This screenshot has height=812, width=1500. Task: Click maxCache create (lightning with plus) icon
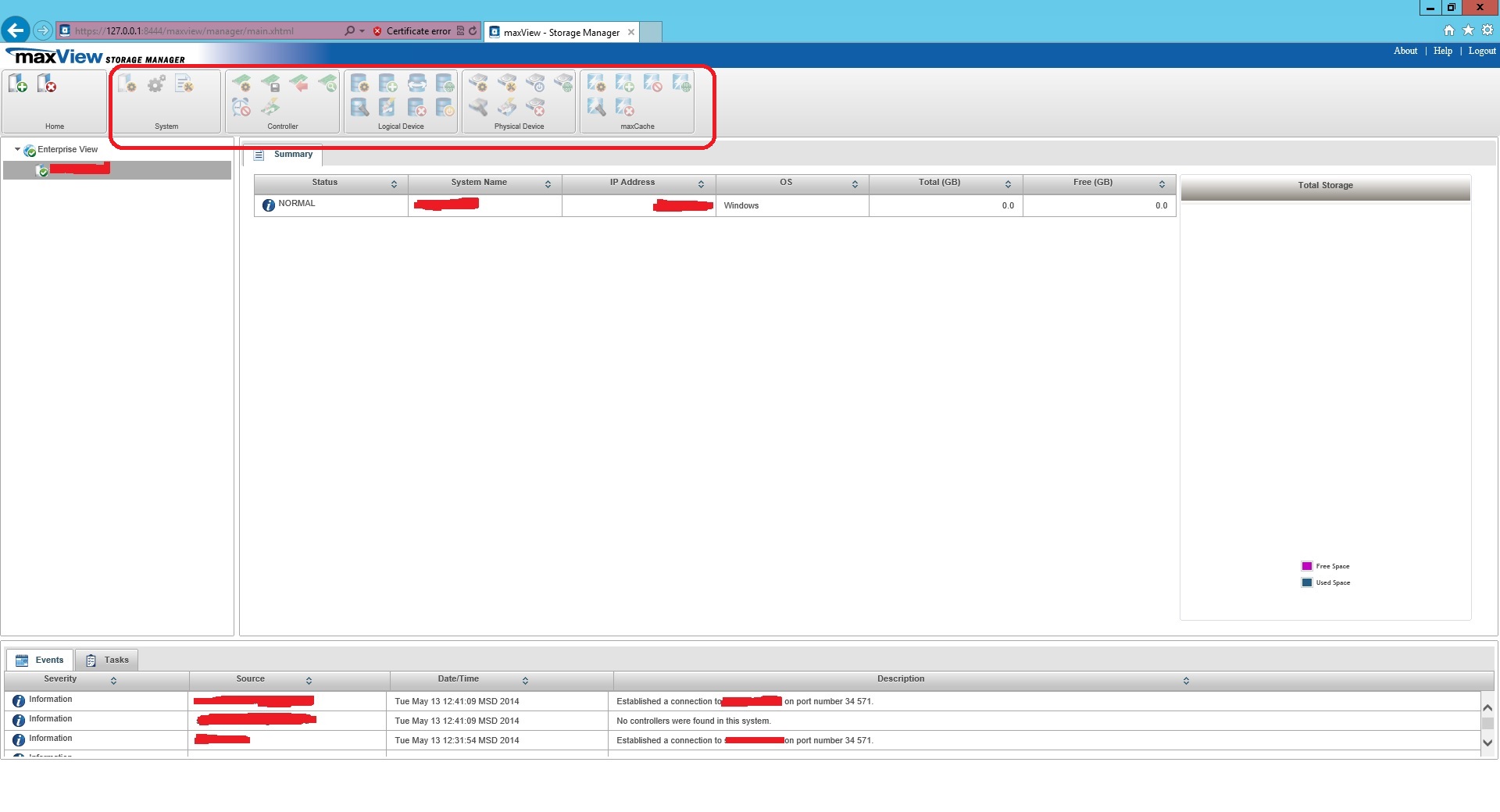point(625,84)
